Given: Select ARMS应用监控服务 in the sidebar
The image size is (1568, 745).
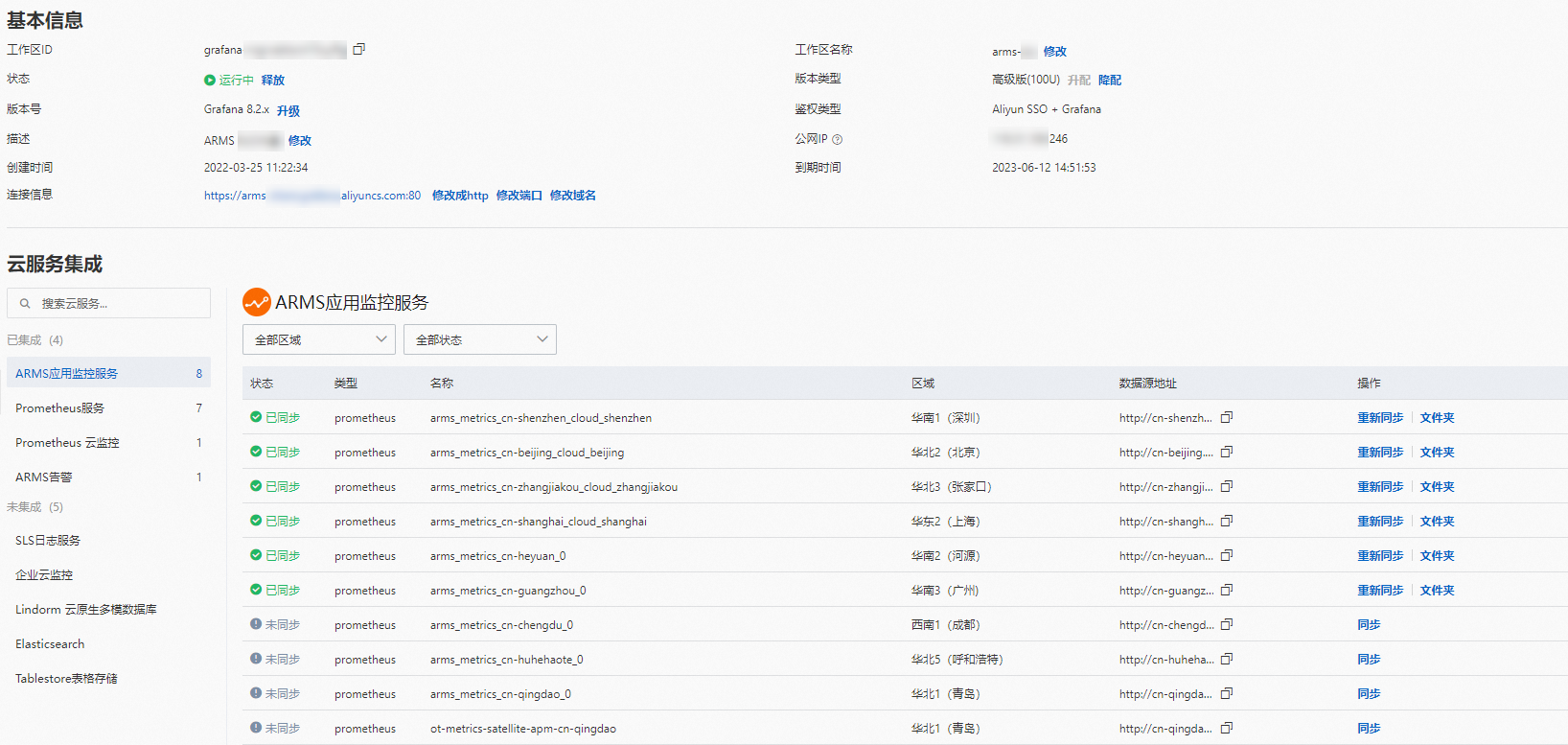Looking at the screenshot, I should [x=108, y=373].
